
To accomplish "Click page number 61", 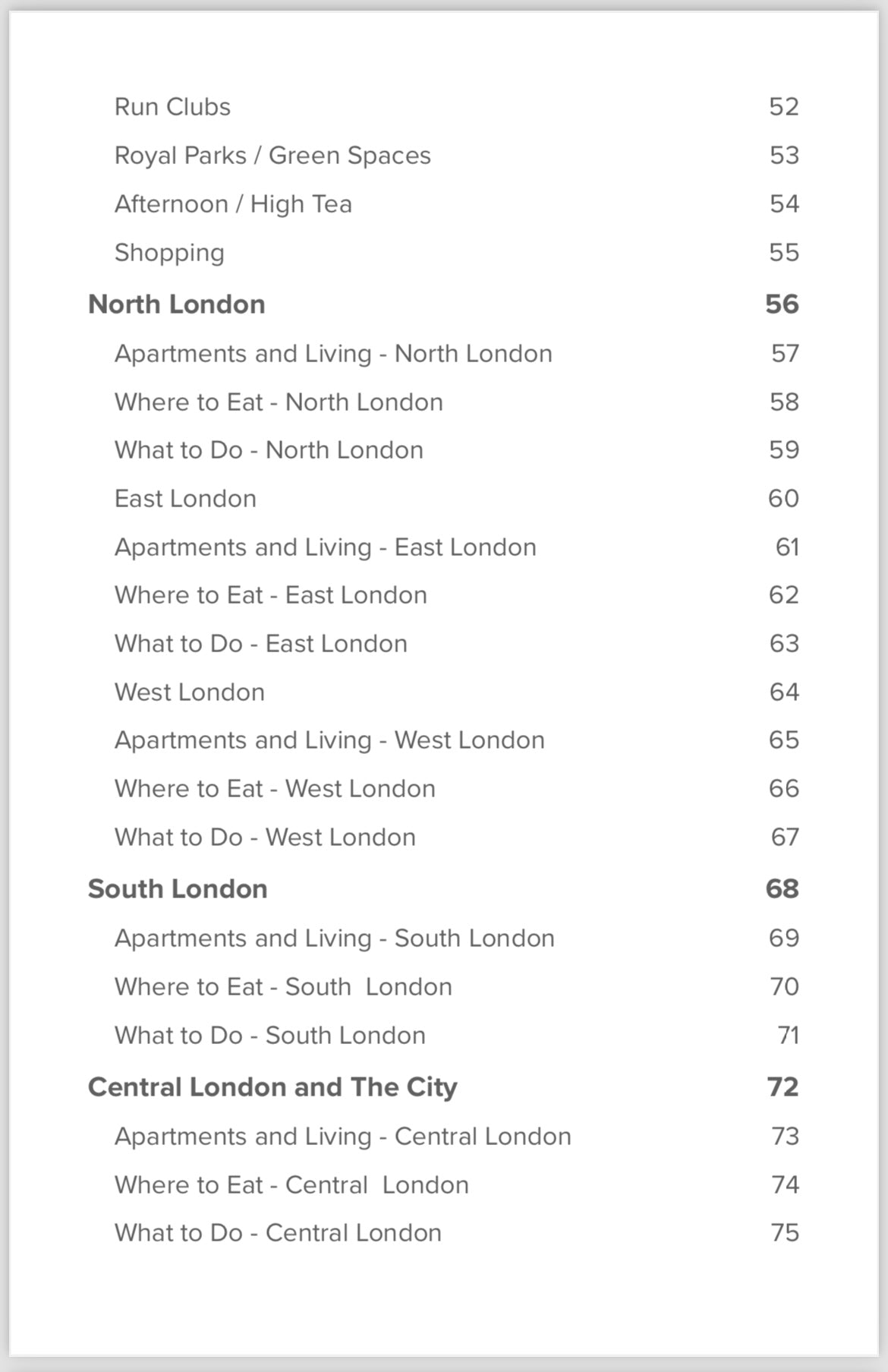I will click(x=787, y=547).
